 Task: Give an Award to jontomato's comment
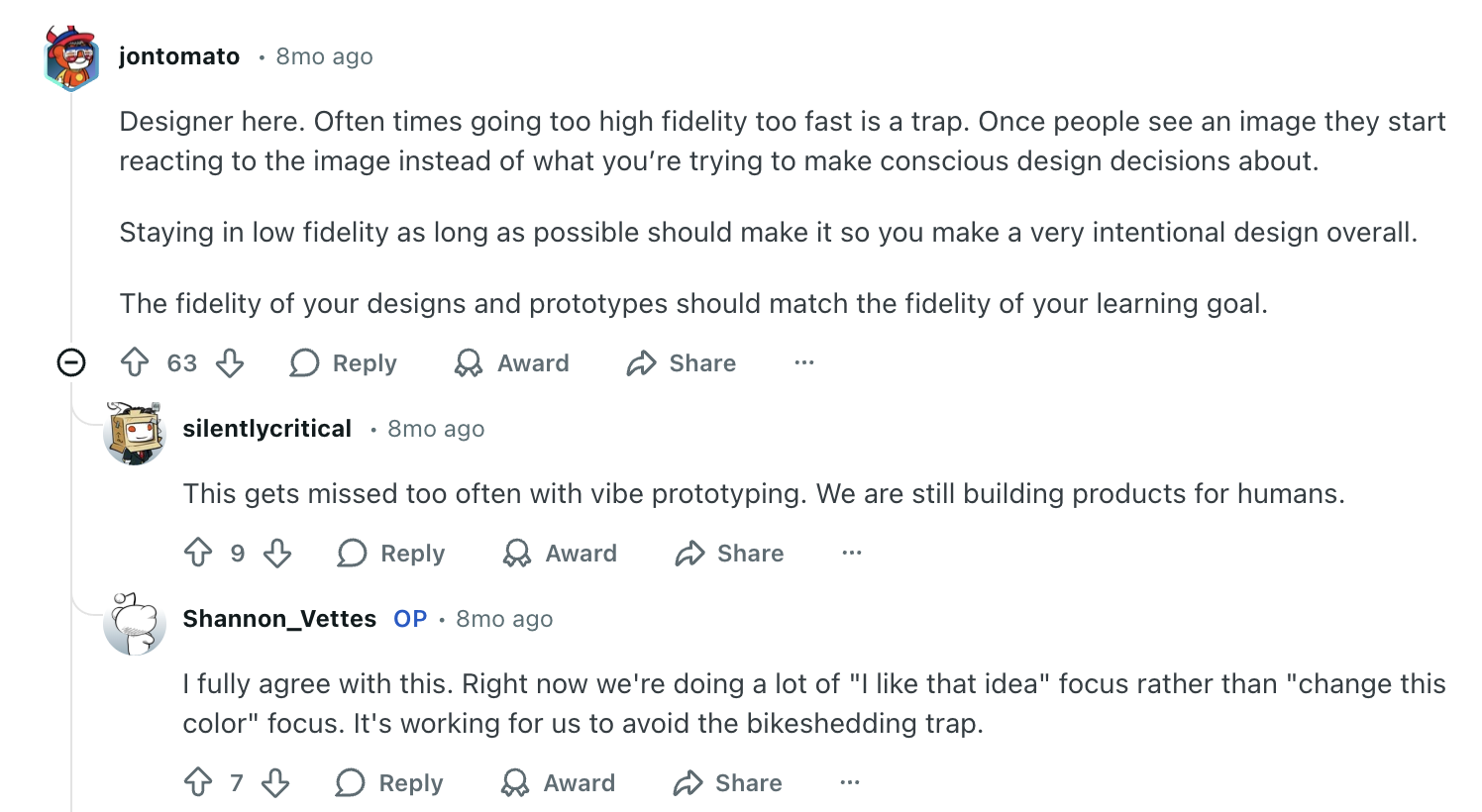coord(512,363)
